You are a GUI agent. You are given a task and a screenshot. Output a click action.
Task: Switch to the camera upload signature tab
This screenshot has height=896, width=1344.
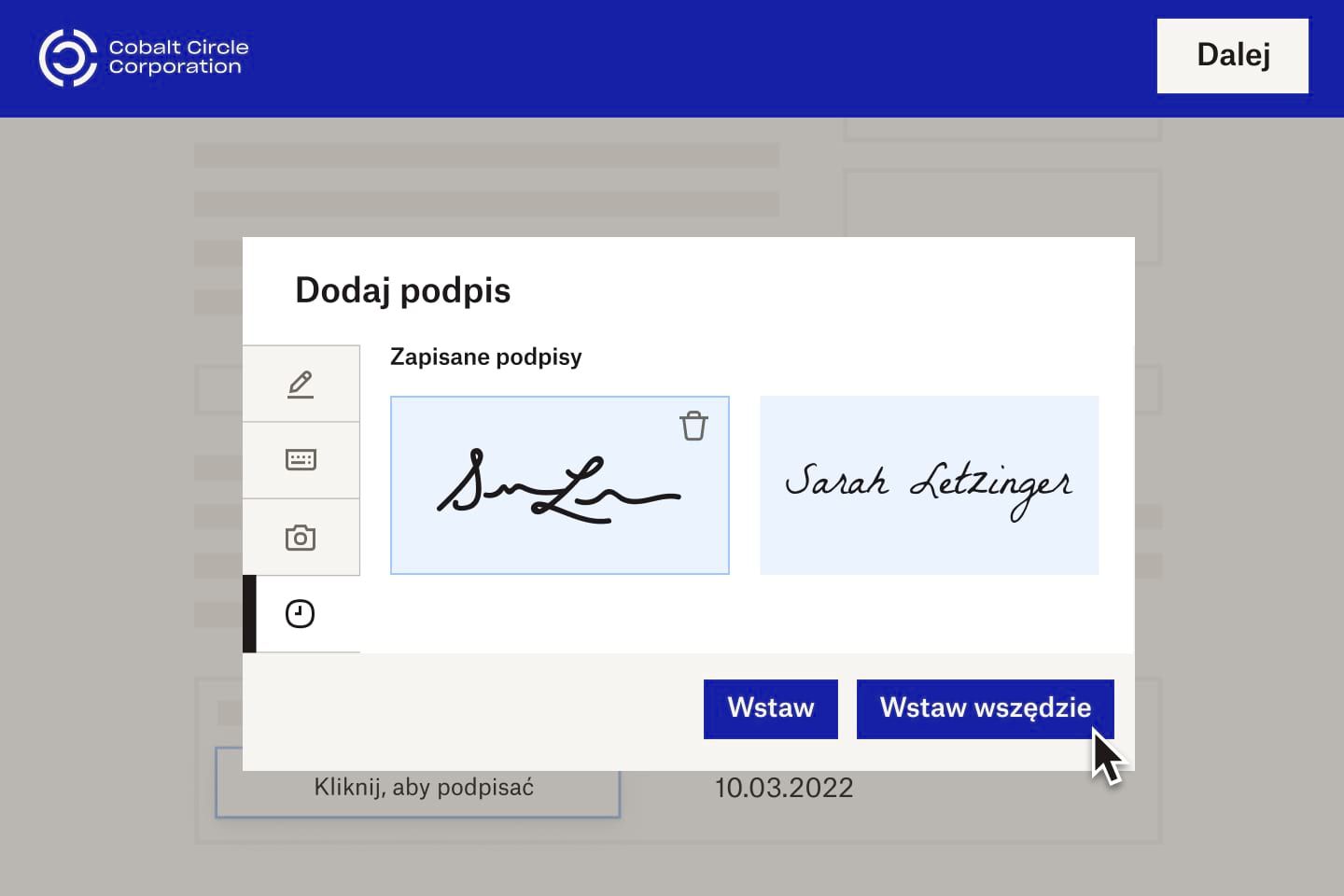pyautogui.click(x=301, y=538)
